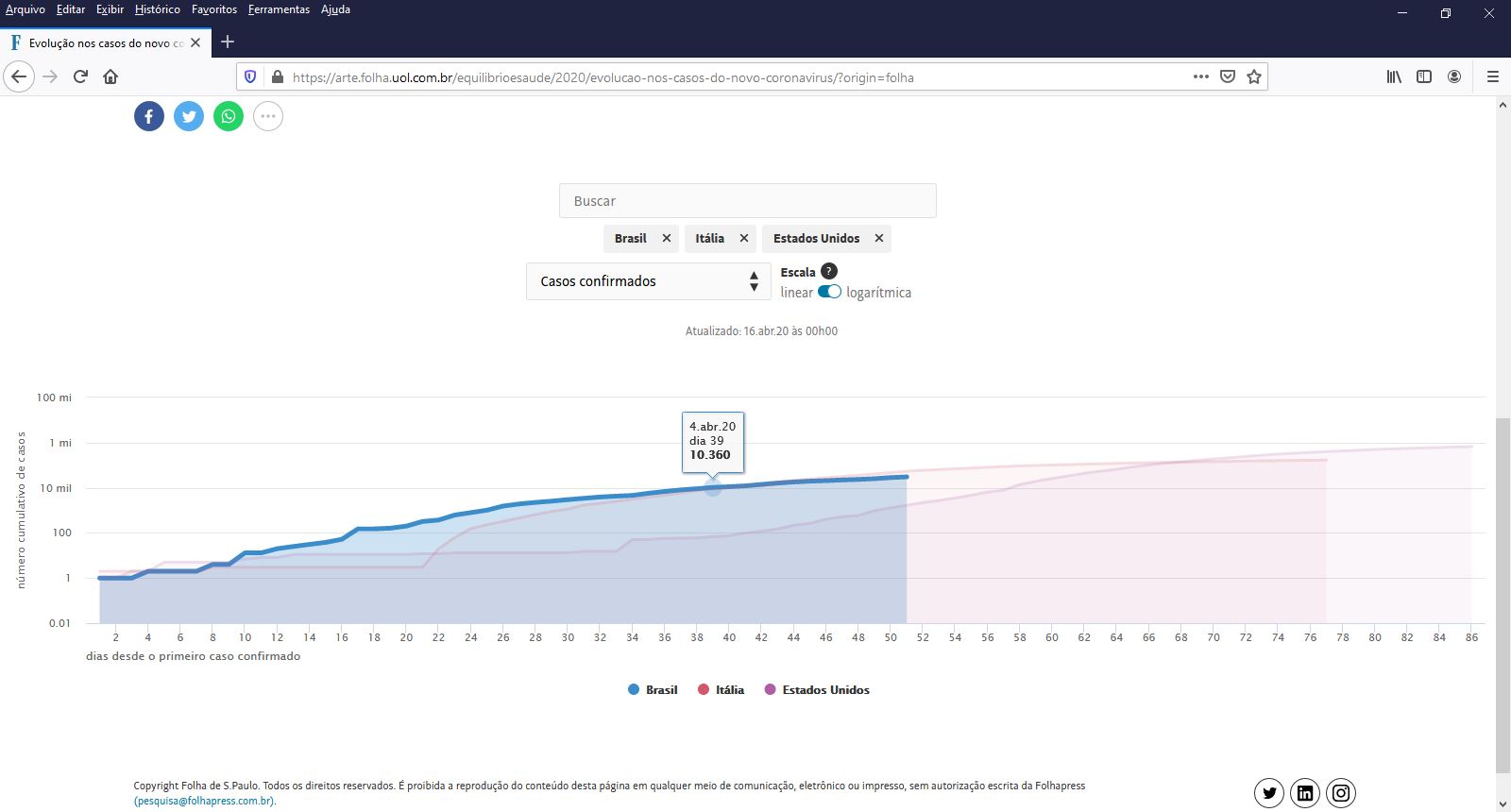
Task: Remove Brasil filter tag
Action: 667,238
